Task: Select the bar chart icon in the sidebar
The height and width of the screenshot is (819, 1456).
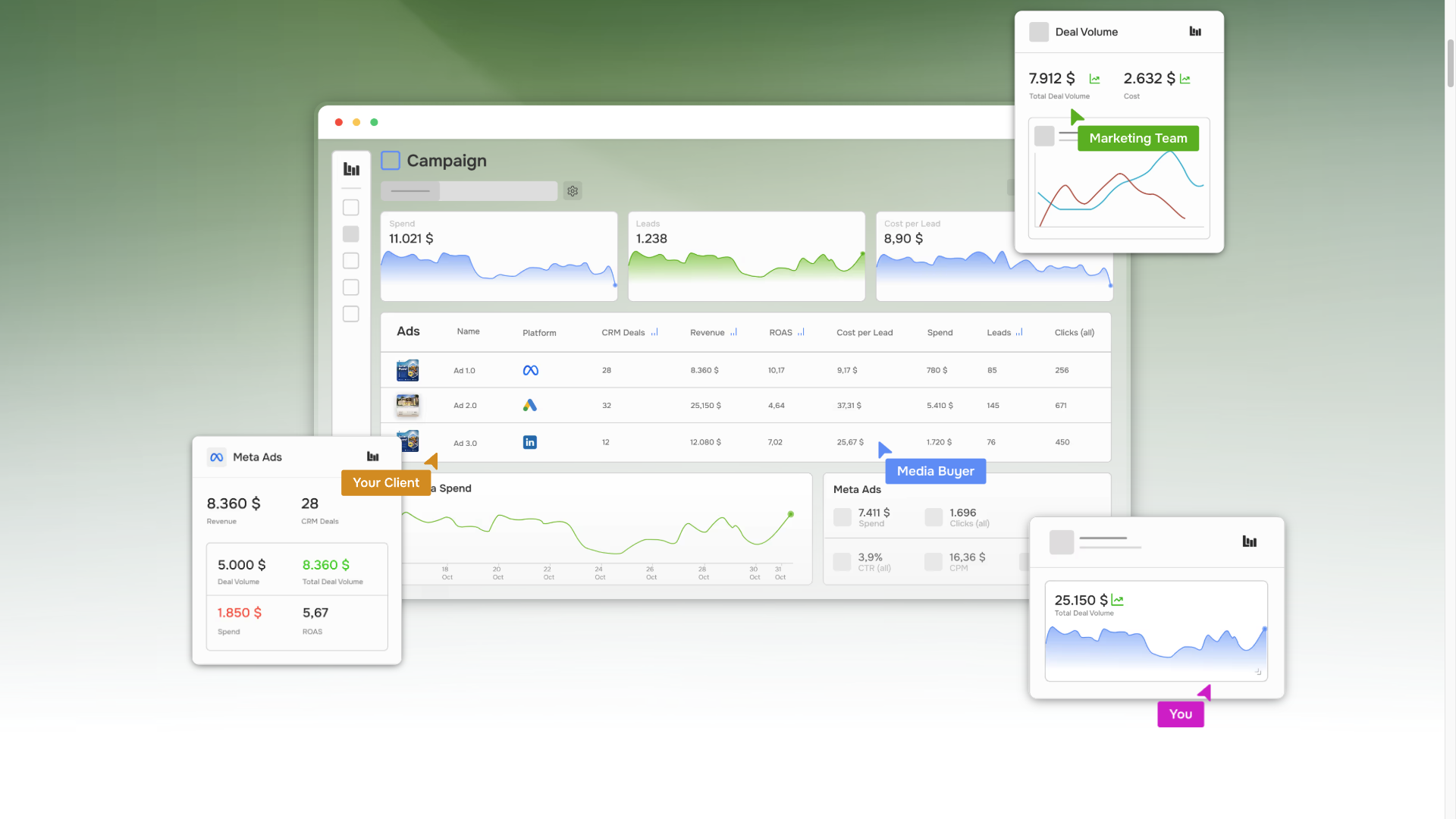Action: (x=350, y=168)
